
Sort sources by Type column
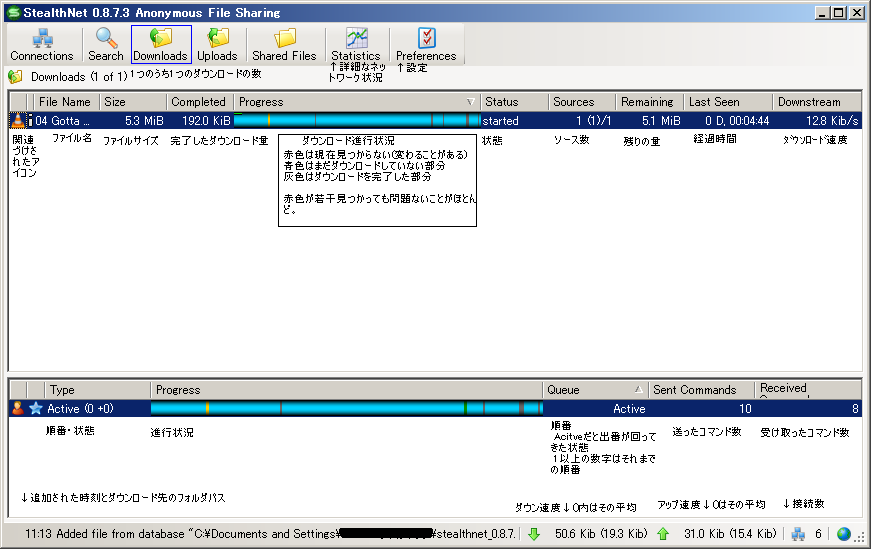coord(97,390)
